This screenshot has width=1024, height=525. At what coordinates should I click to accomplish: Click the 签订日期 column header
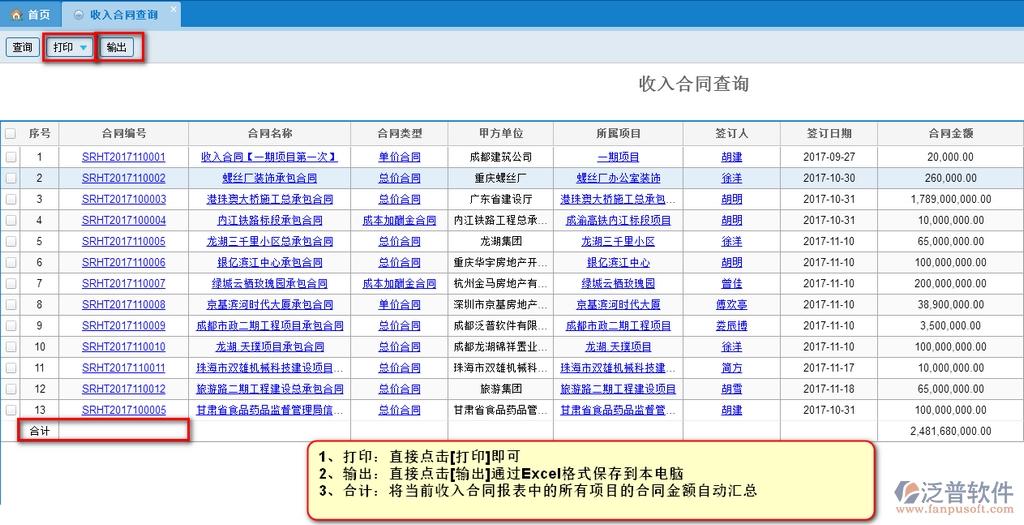click(x=829, y=133)
